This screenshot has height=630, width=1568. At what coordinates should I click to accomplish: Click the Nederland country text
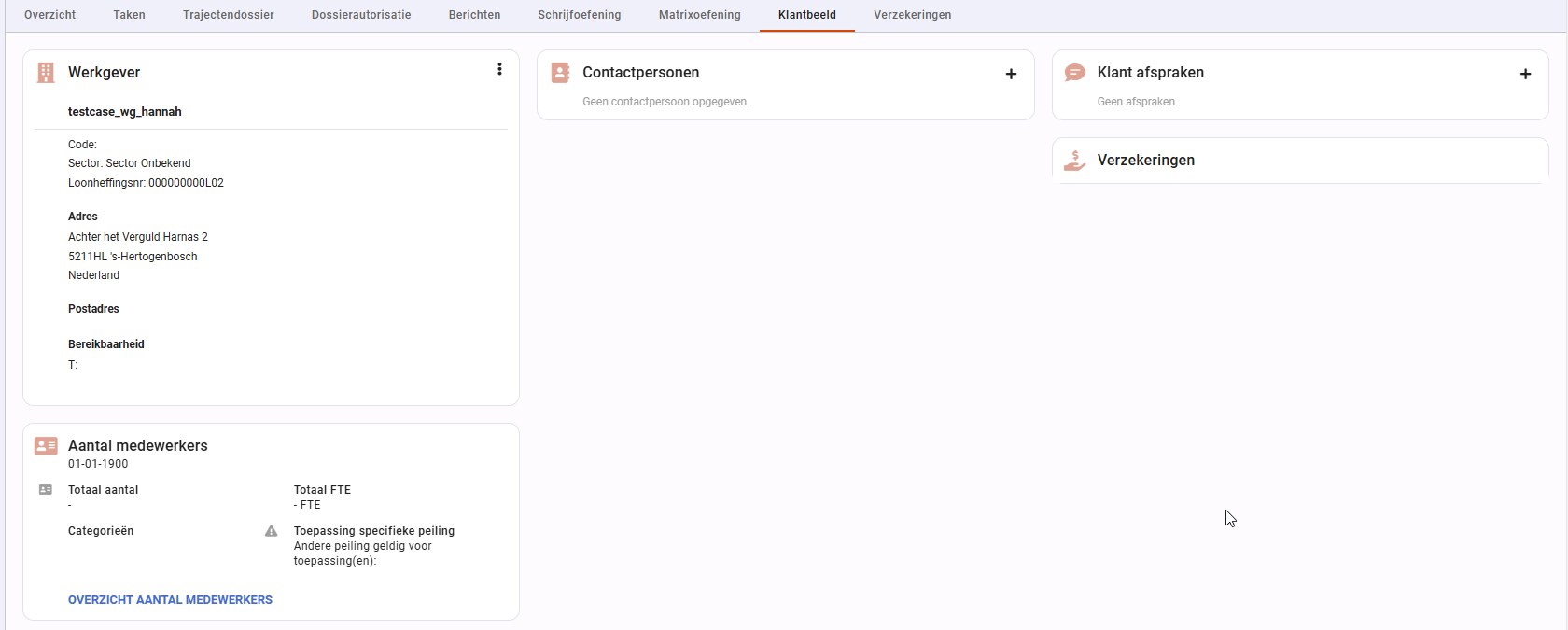[x=93, y=275]
